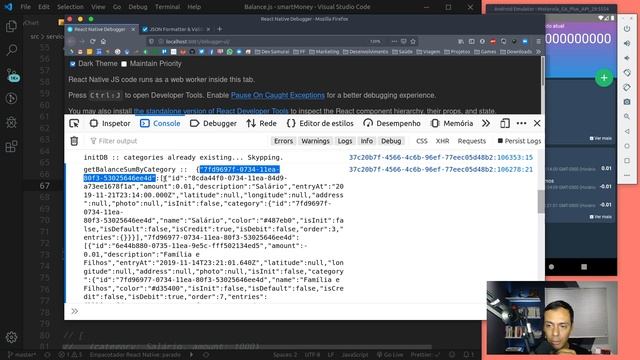The image size is (640, 360).
Task: Open VS Code Manage gear icon
Action: click(x=11, y=337)
